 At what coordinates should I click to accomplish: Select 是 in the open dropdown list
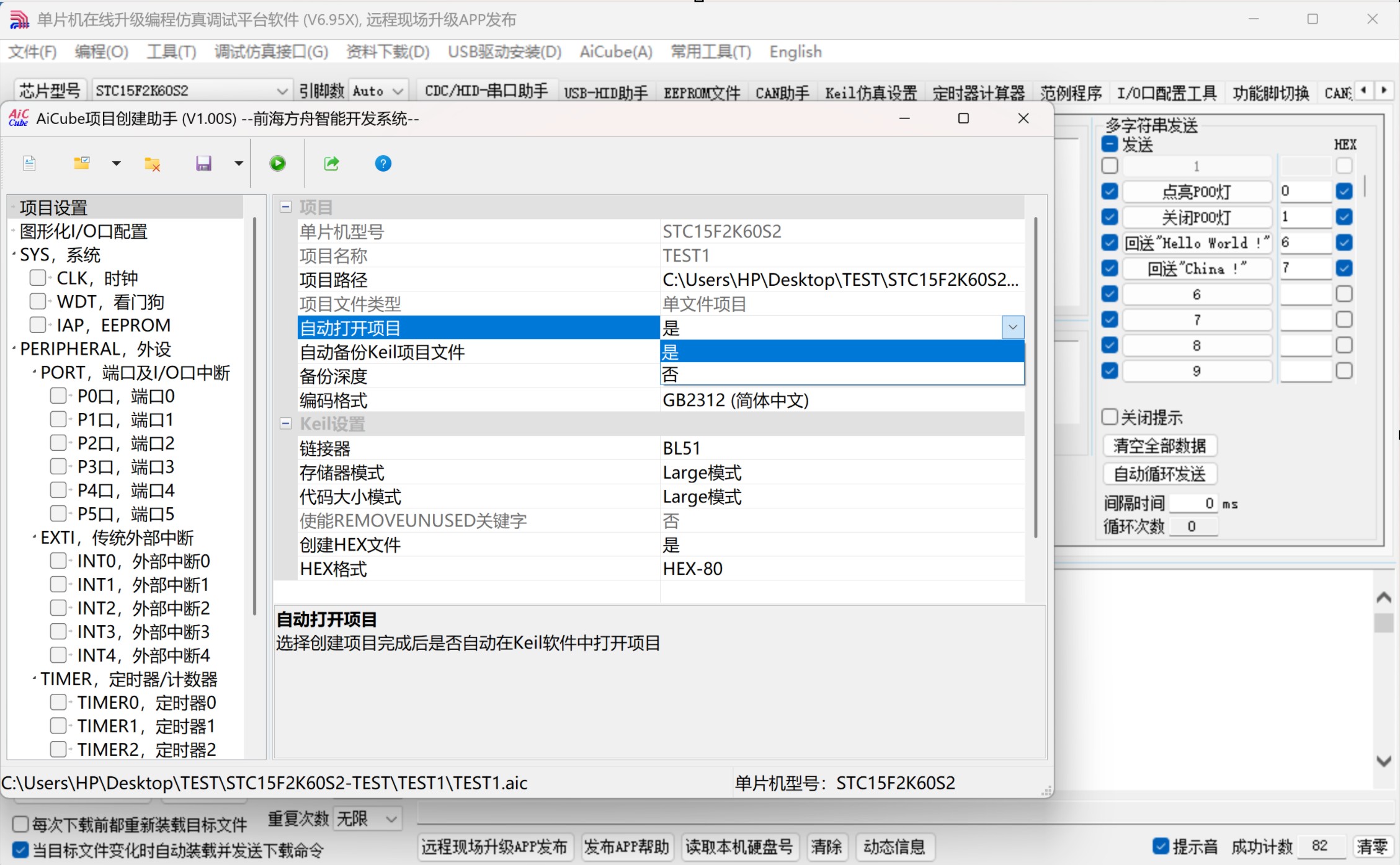(x=842, y=352)
